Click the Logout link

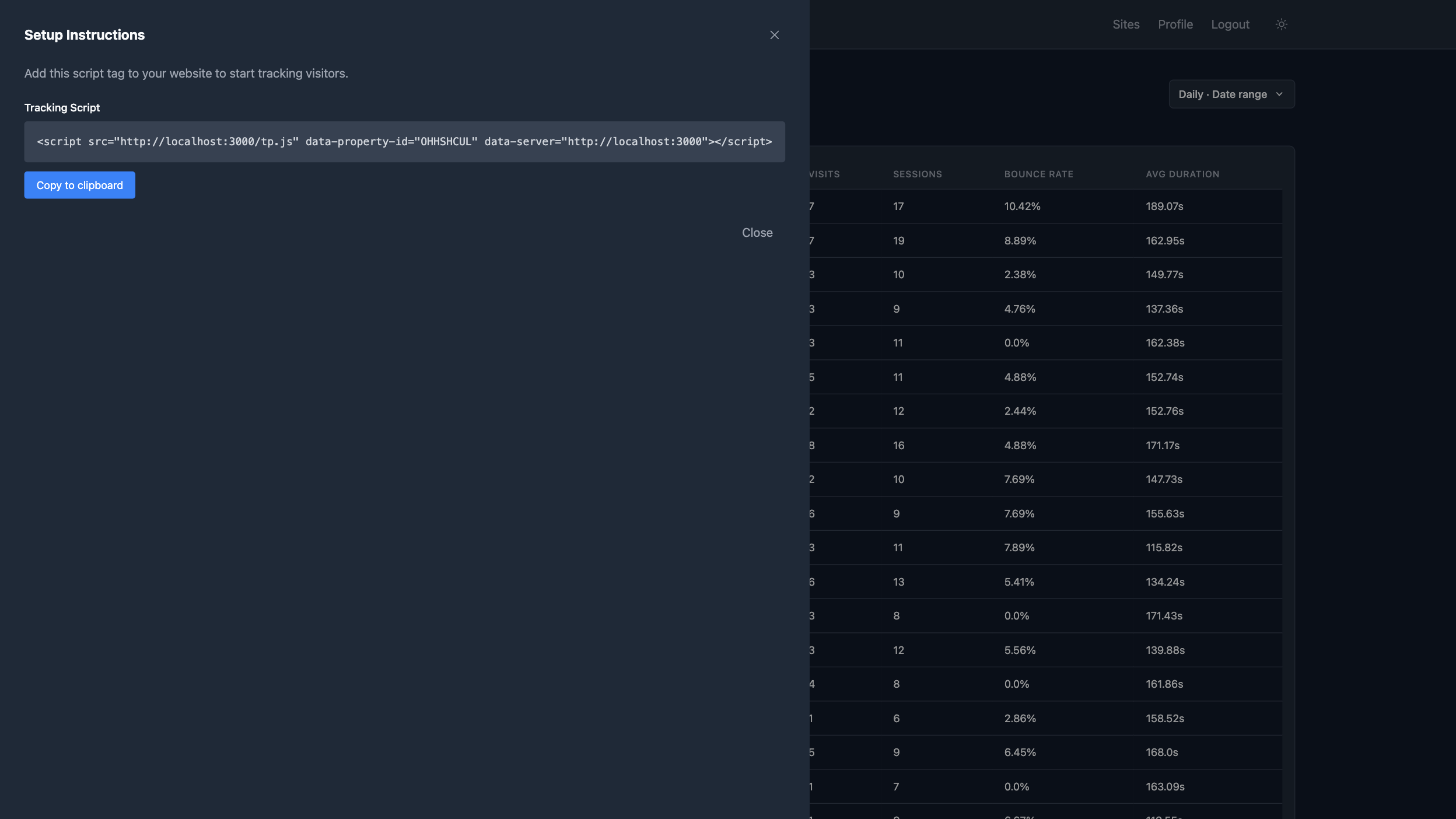coord(1230,24)
